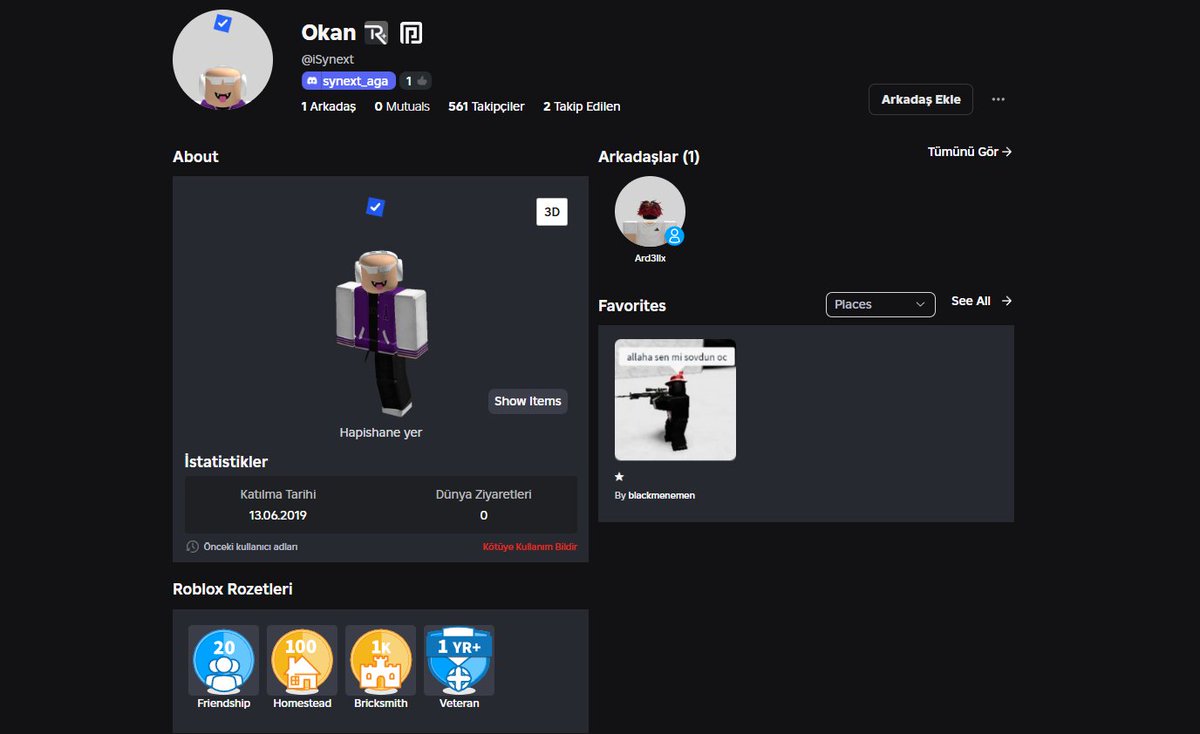Click the Show Items button on the avatar
This screenshot has width=1200, height=734.
point(527,401)
